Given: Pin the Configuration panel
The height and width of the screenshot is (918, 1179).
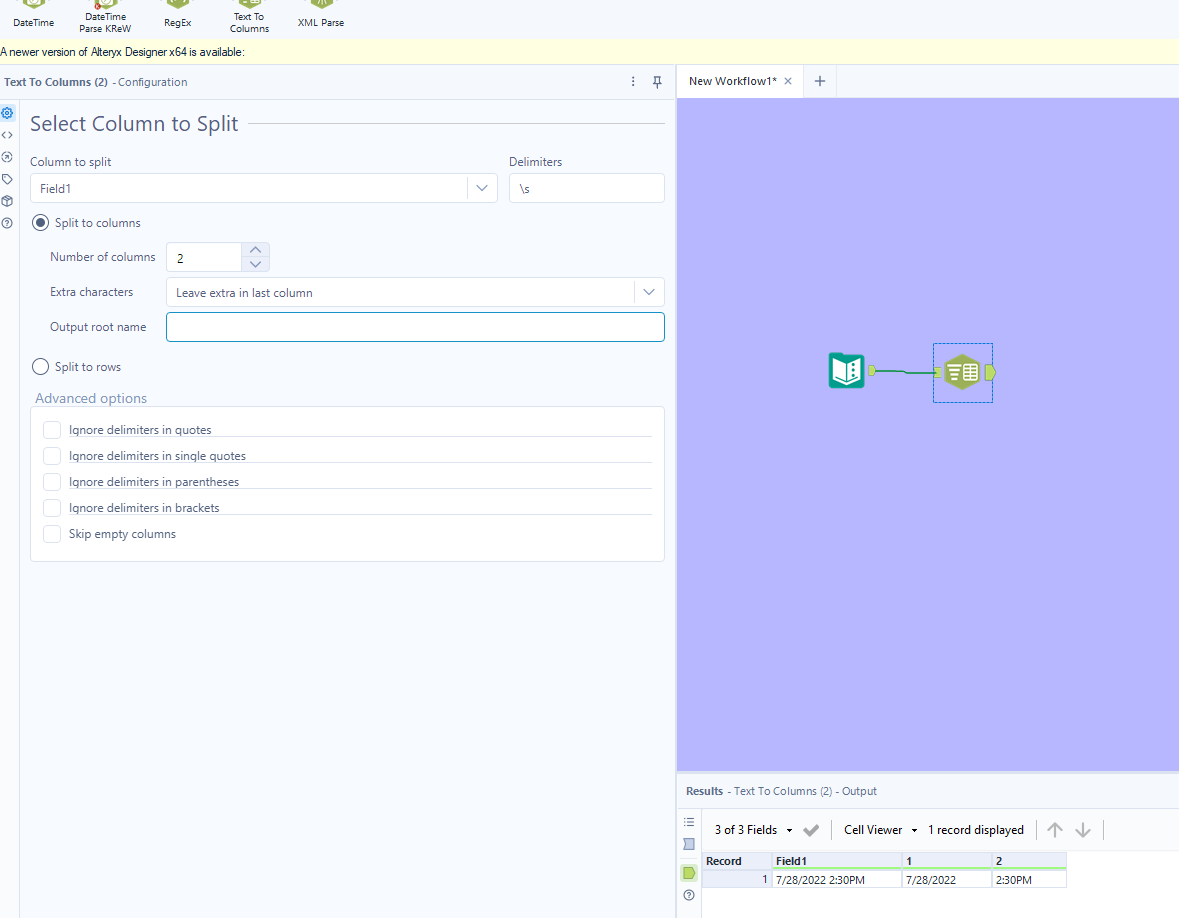Looking at the screenshot, I should [657, 82].
